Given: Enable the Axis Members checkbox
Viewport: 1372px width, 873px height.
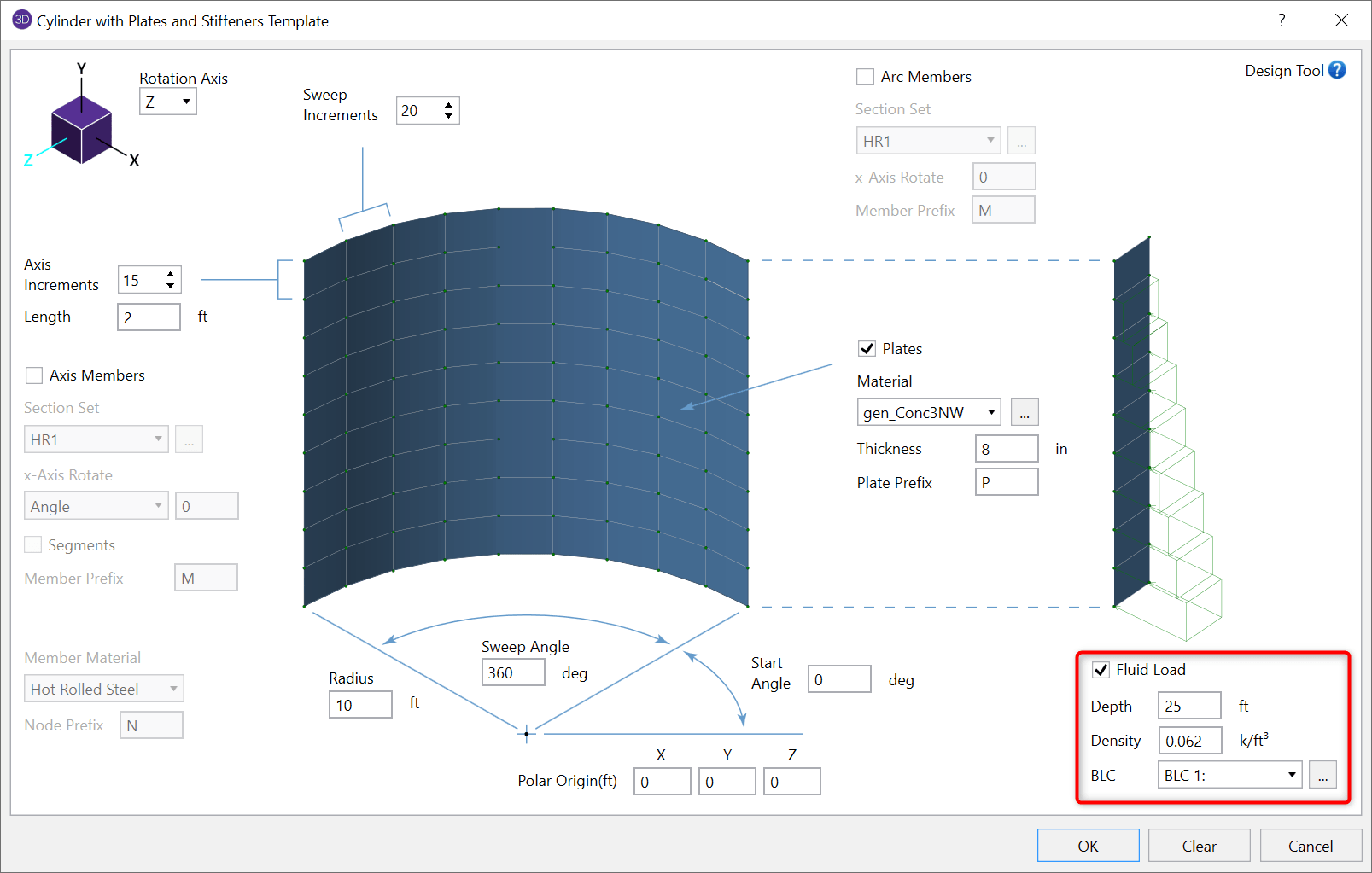Looking at the screenshot, I should (x=35, y=375).
